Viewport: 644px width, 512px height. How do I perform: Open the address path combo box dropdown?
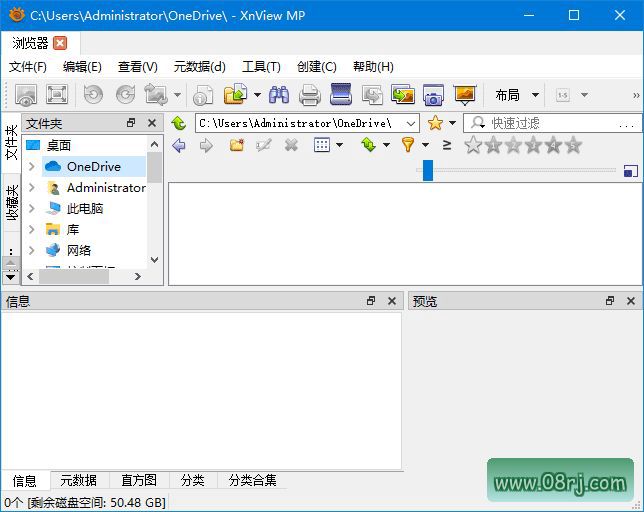pos(410,123)
